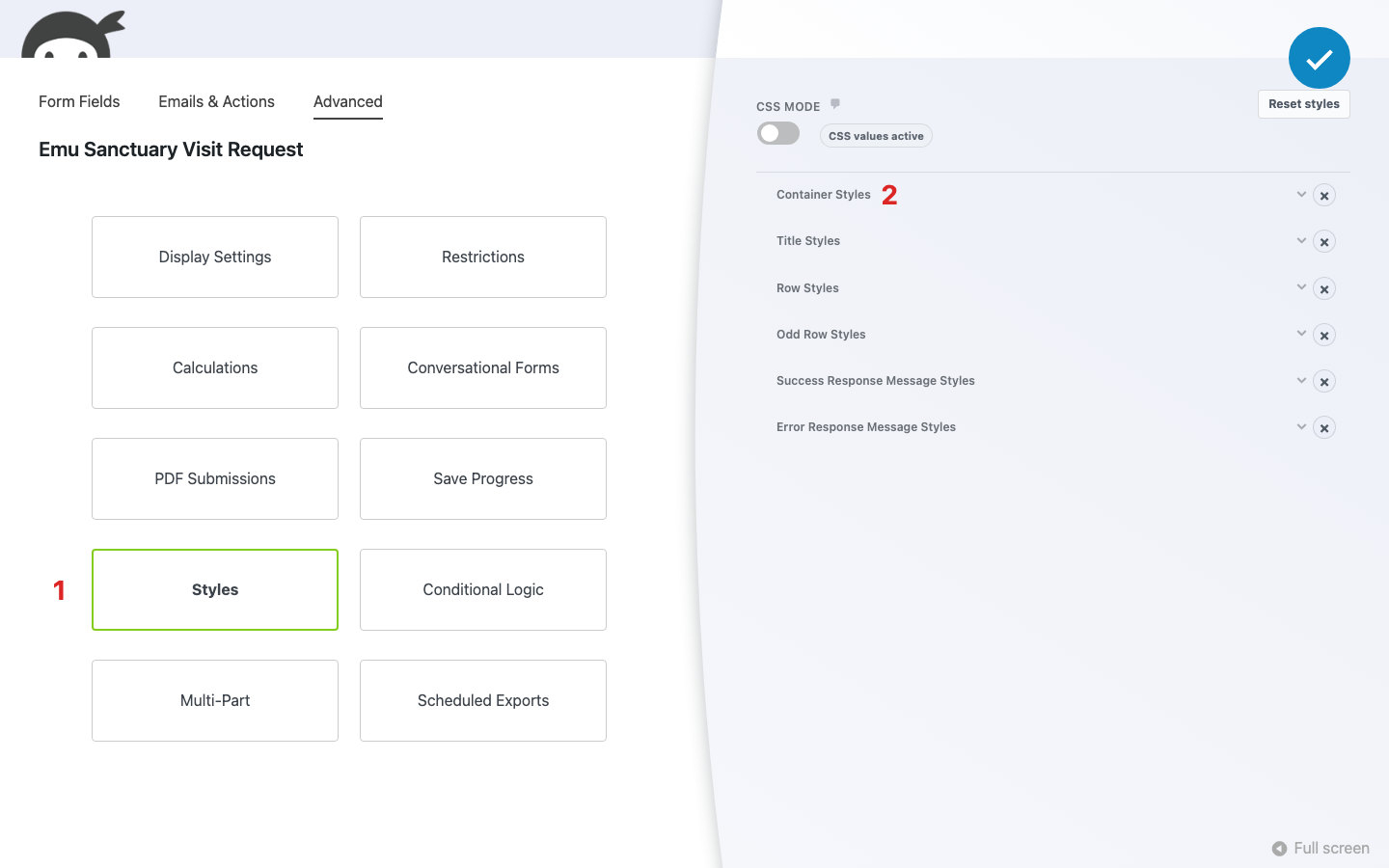Click the Full screen arrow icon
The image size is (1389, 868).
coord(1279,849)
